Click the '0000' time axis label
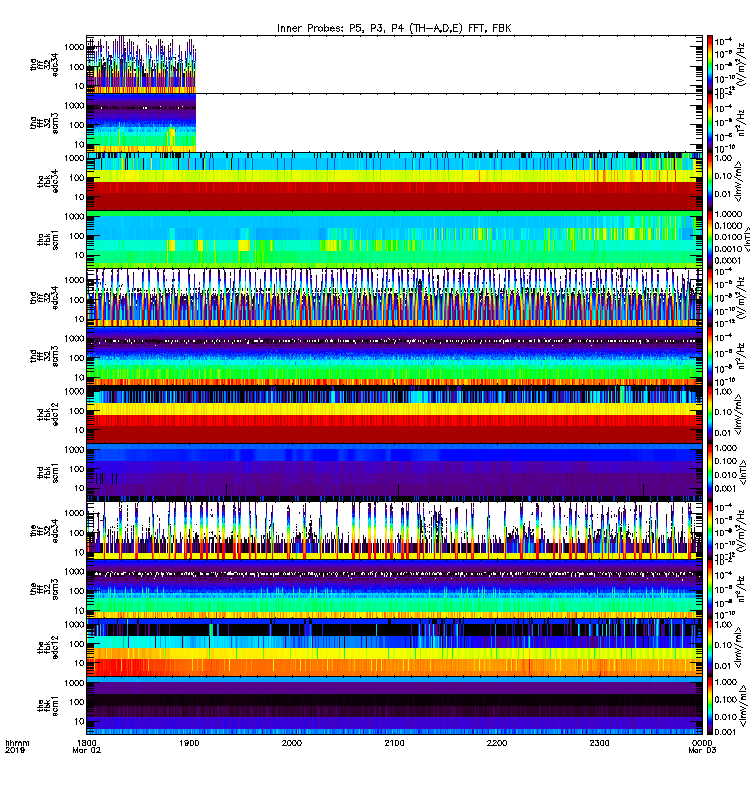The image size is (750, 800). coord(703,743)
